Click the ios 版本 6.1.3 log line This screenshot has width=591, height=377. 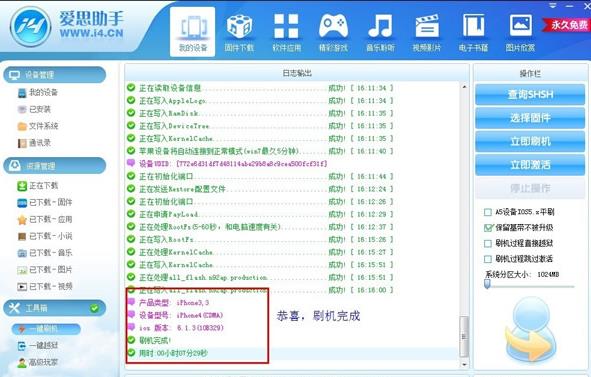176,328
